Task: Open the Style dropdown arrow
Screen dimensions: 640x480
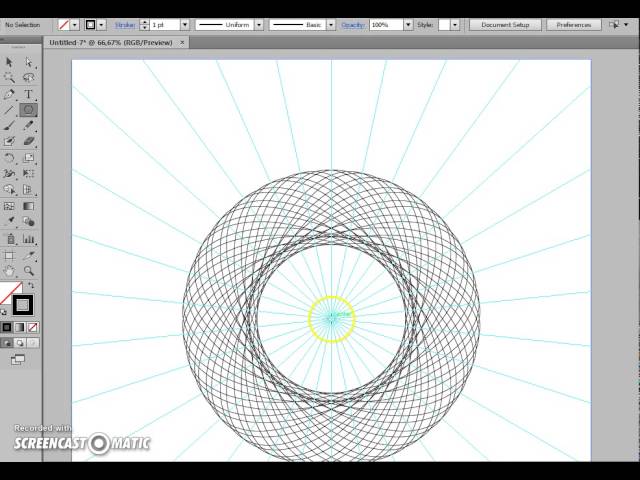Action: 455,25
